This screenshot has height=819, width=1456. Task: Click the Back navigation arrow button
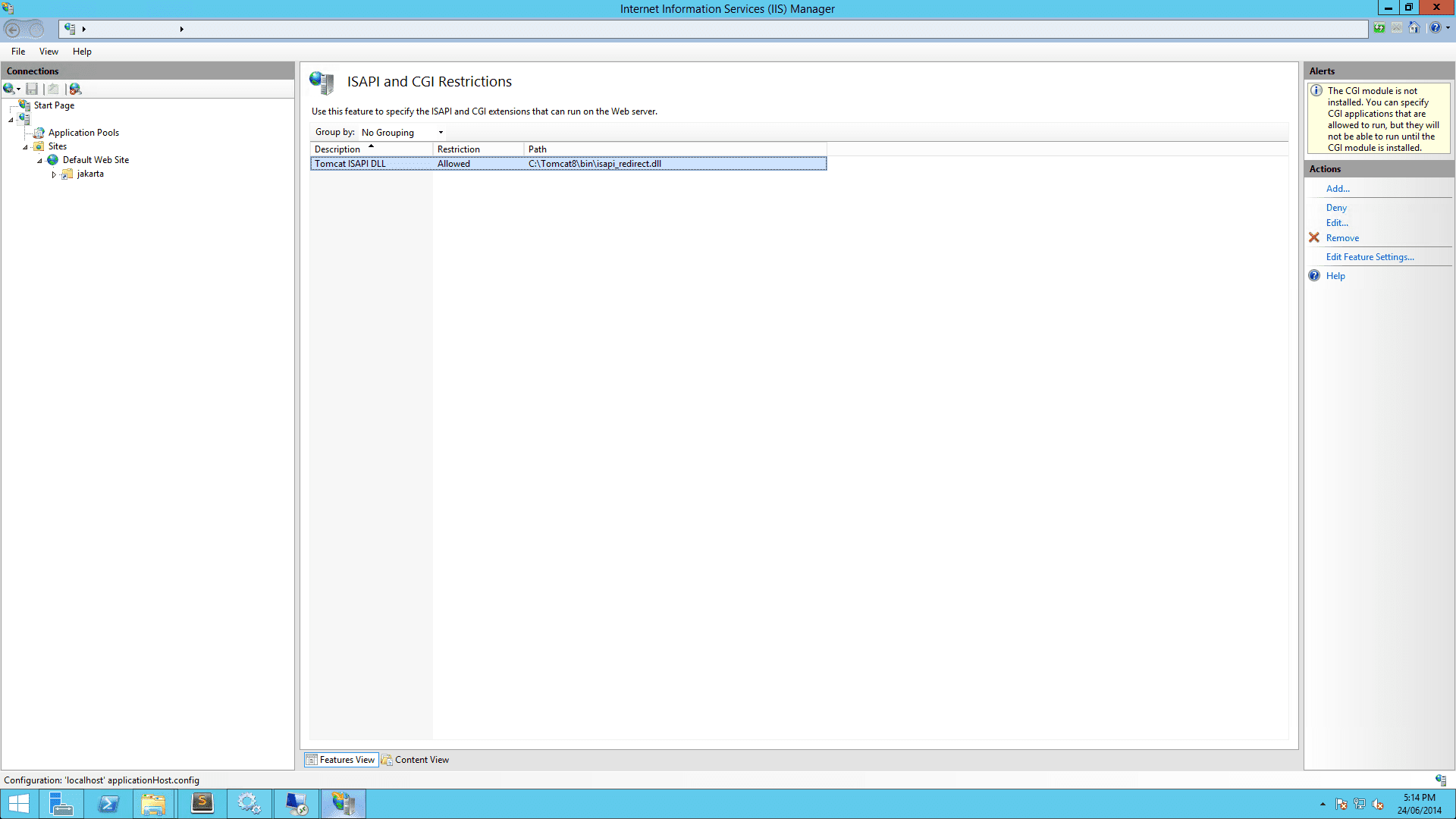tap(13, 30)
